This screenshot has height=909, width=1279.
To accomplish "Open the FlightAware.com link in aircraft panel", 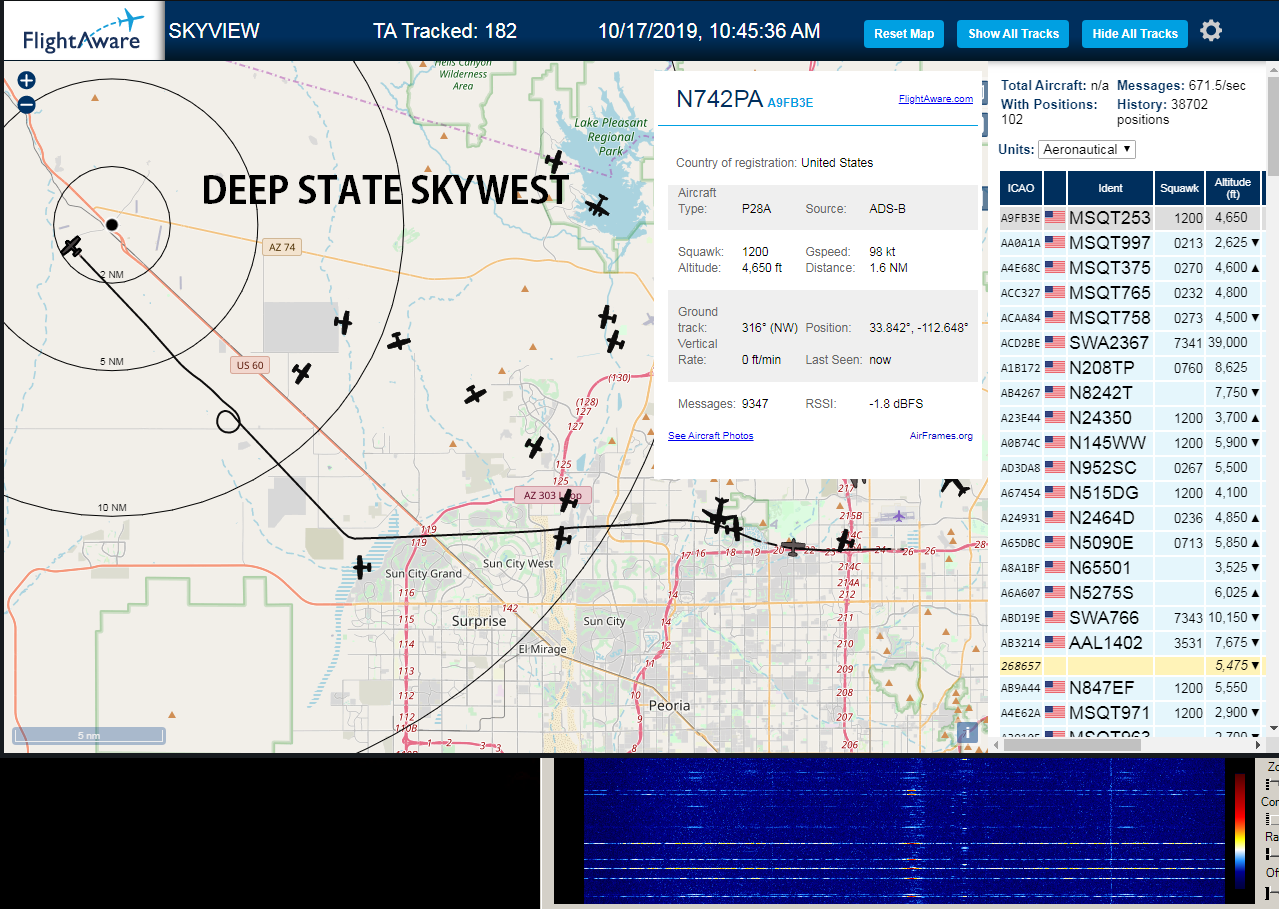I will (x=936, y=99).
